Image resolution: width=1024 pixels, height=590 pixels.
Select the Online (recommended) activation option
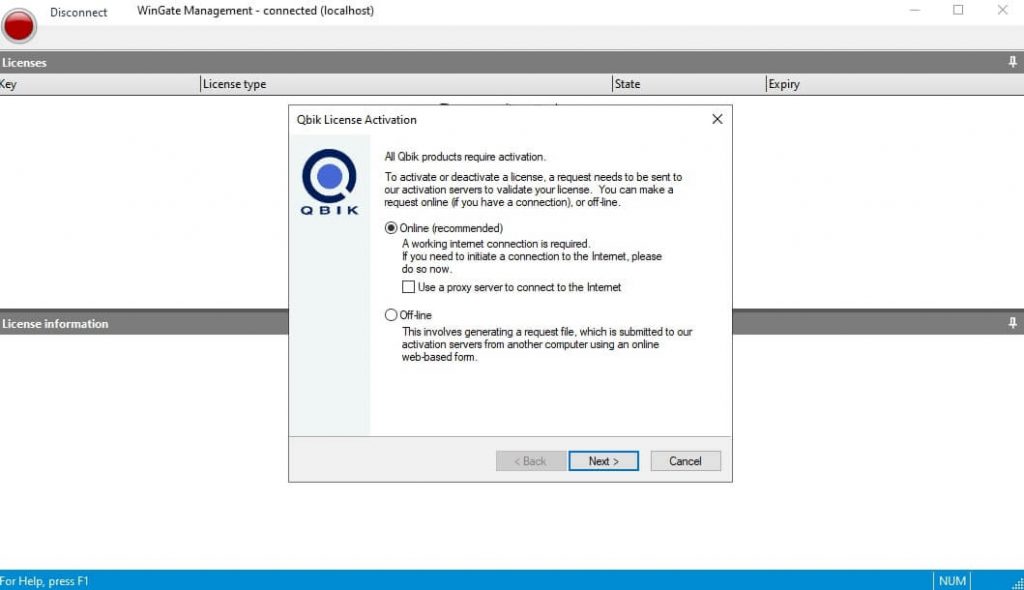pos(391,228)
